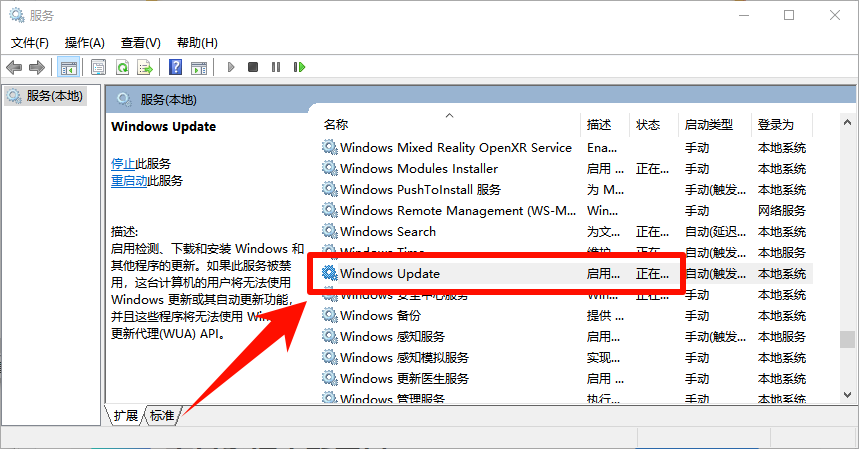859x449 pixels.
Task: Click gear icon beside Windows Modules Installer
Action: 329,168
